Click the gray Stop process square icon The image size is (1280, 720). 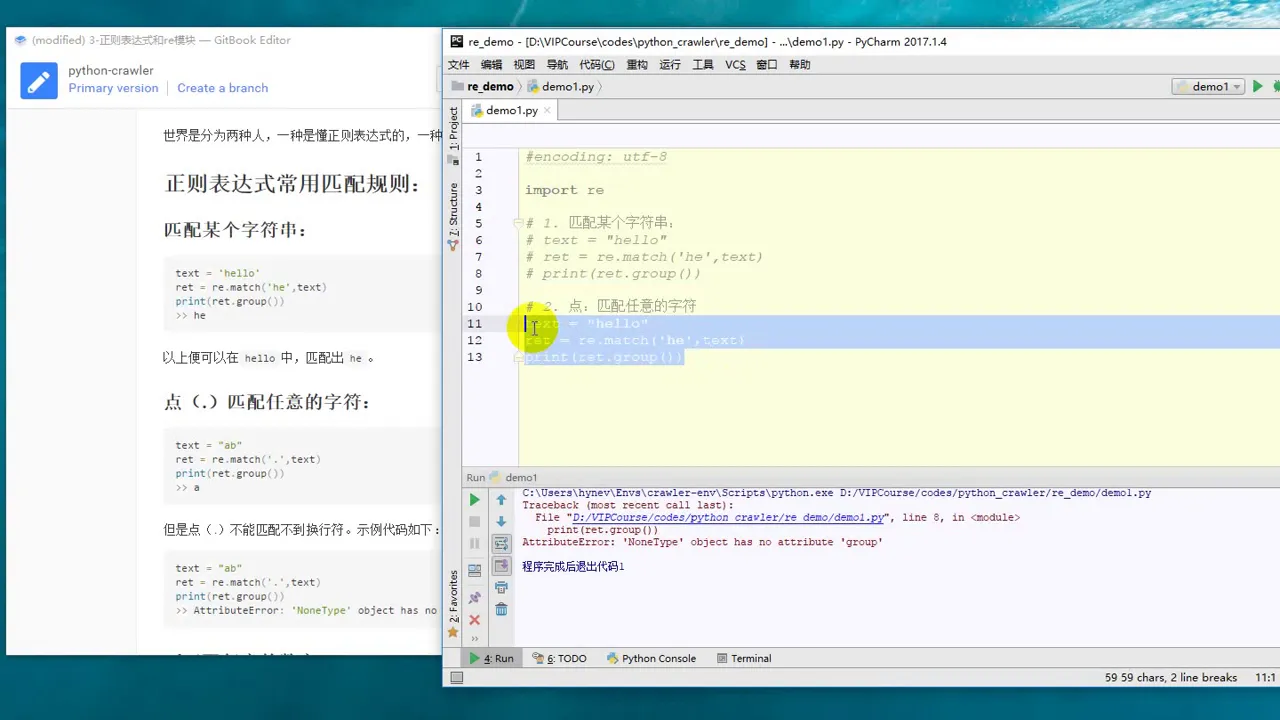click(475, 522)
